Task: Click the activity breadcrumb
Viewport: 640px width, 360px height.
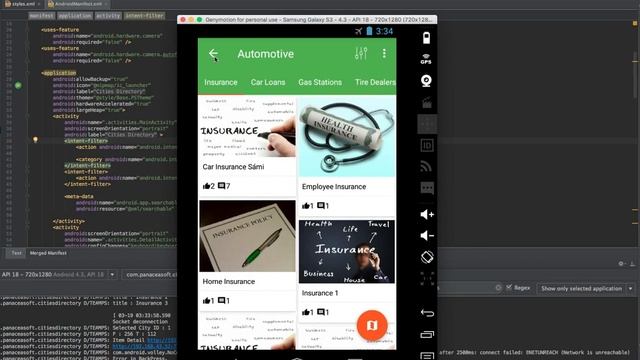Action: point(108,16)
